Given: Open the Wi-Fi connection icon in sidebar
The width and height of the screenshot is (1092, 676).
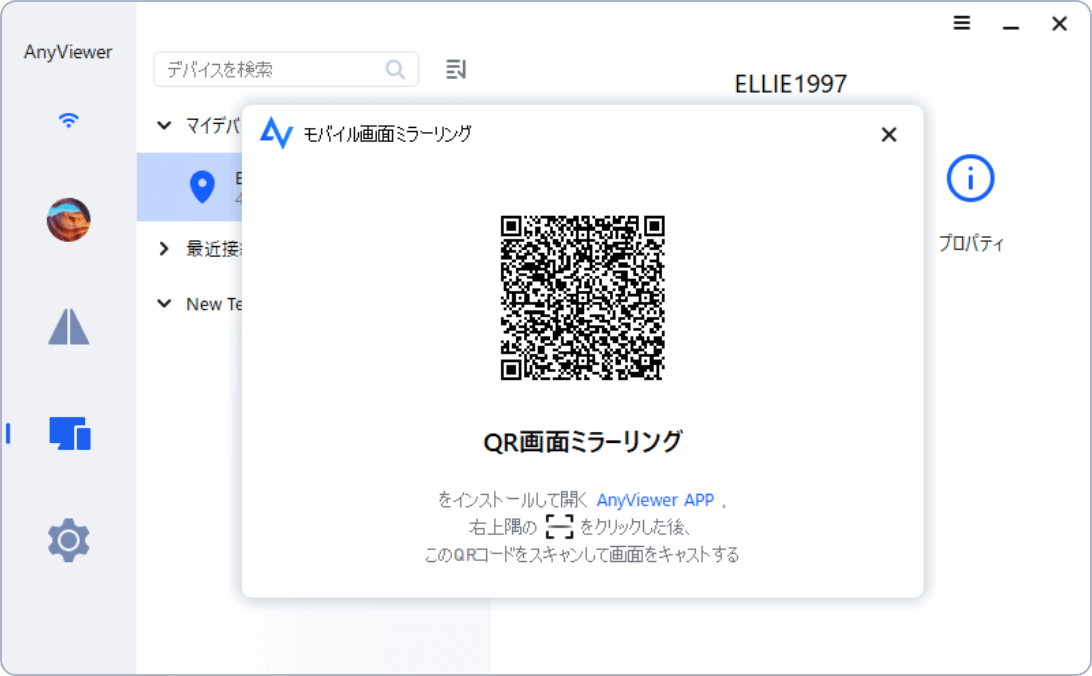Looking at the screenshot, I should click(x=68, y=120).
